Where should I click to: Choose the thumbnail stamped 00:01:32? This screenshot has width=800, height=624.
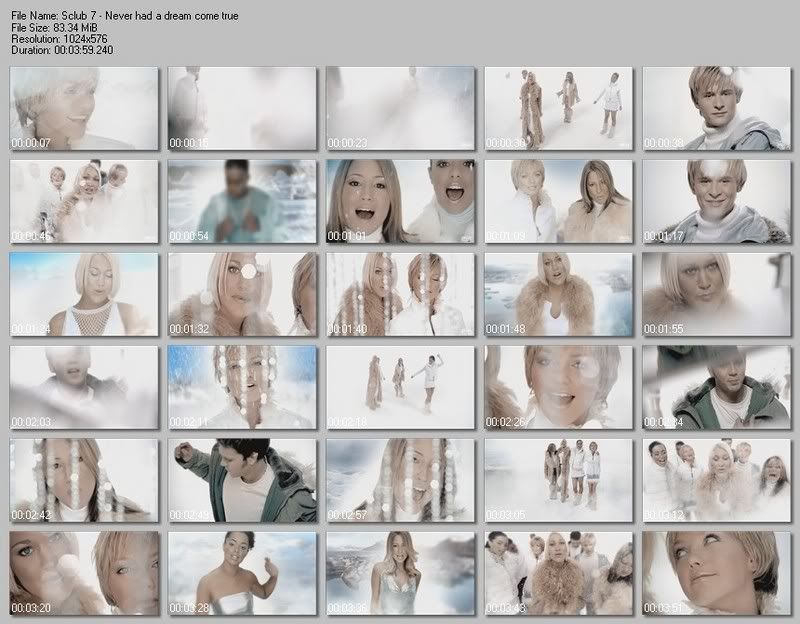(242, 294)
